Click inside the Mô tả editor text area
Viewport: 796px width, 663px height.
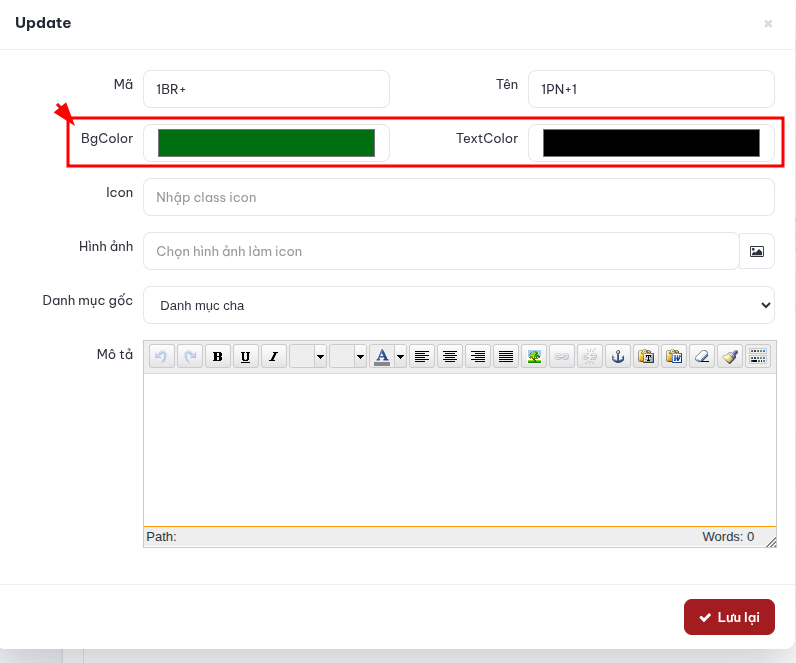click(x=460, y=450)
